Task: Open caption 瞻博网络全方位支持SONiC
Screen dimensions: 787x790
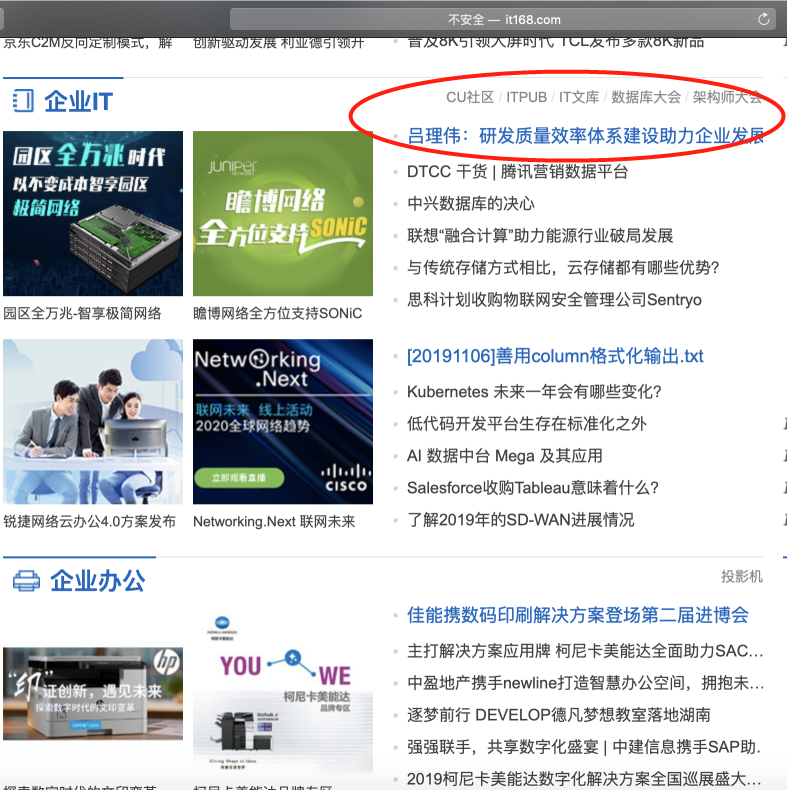Action: click(278, 313)
